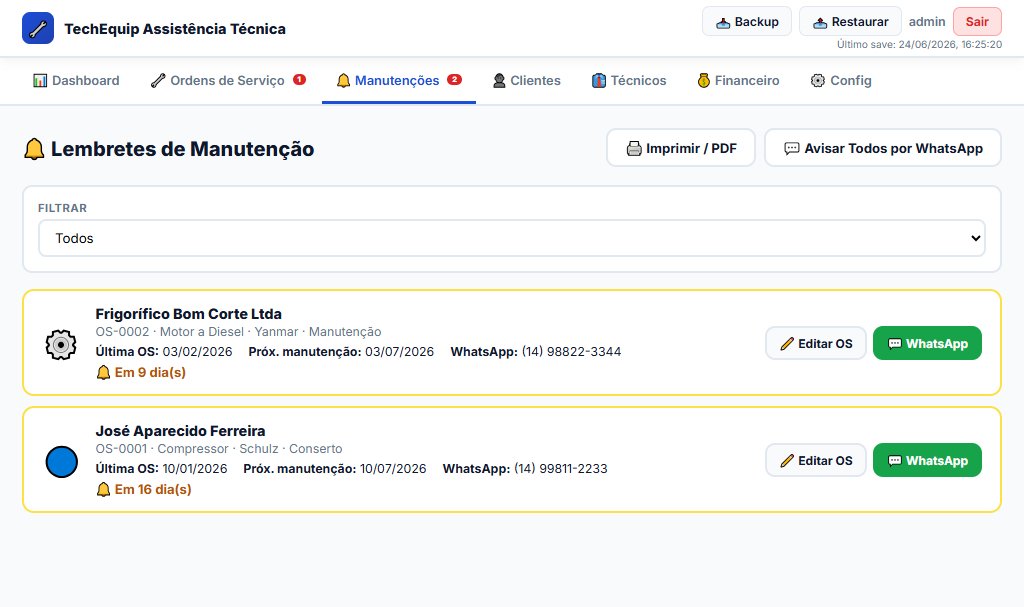
Task: Click the Em 16 dia(s) reminder text
Action: pyautogui.click(x=153, y=489)
